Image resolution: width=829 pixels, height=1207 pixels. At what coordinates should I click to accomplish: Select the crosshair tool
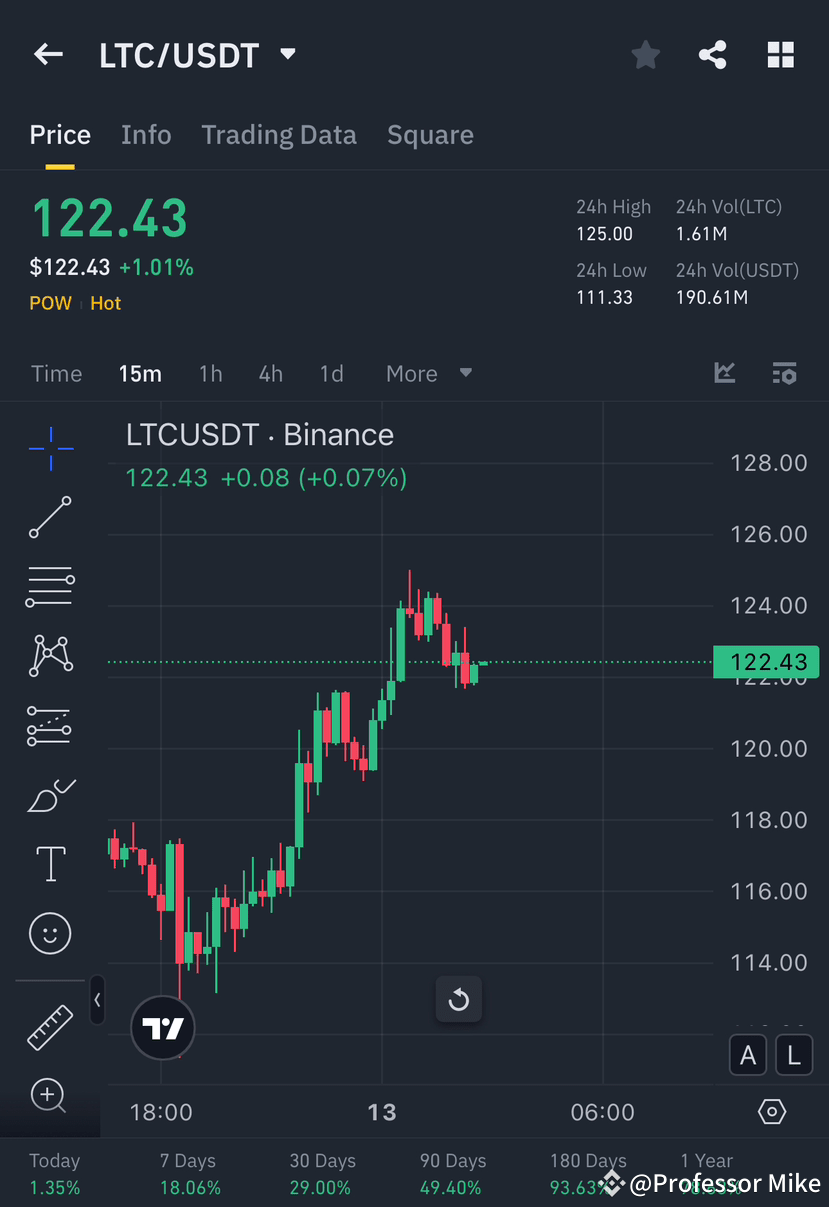pos(49,449)
